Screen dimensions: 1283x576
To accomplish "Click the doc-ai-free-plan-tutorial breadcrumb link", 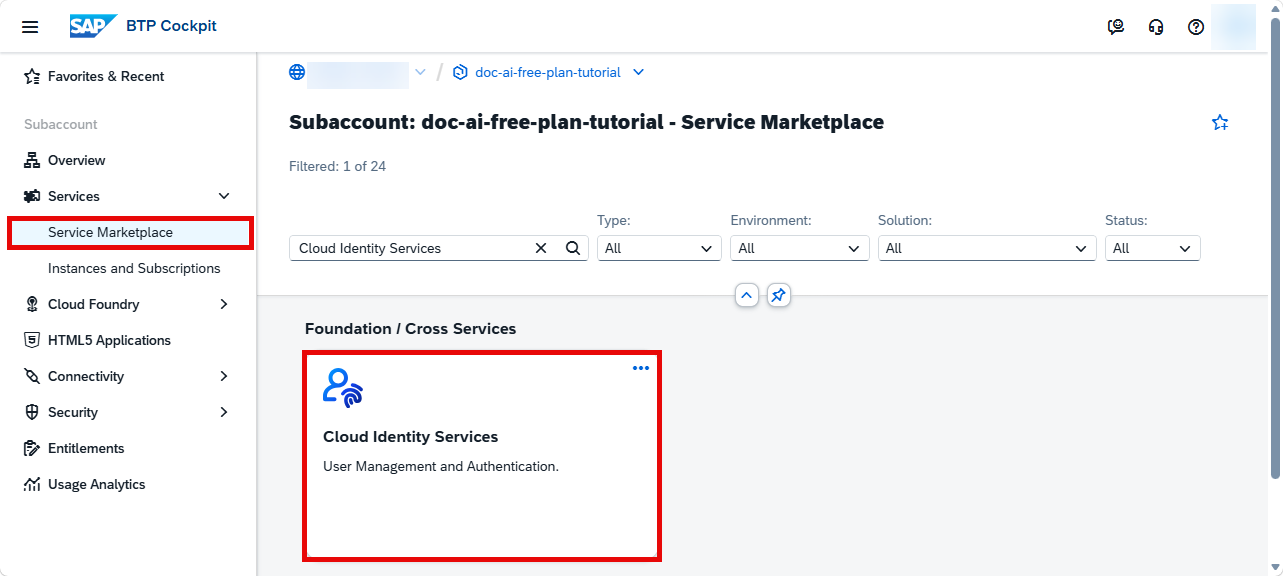I will (x=548, y=72).
